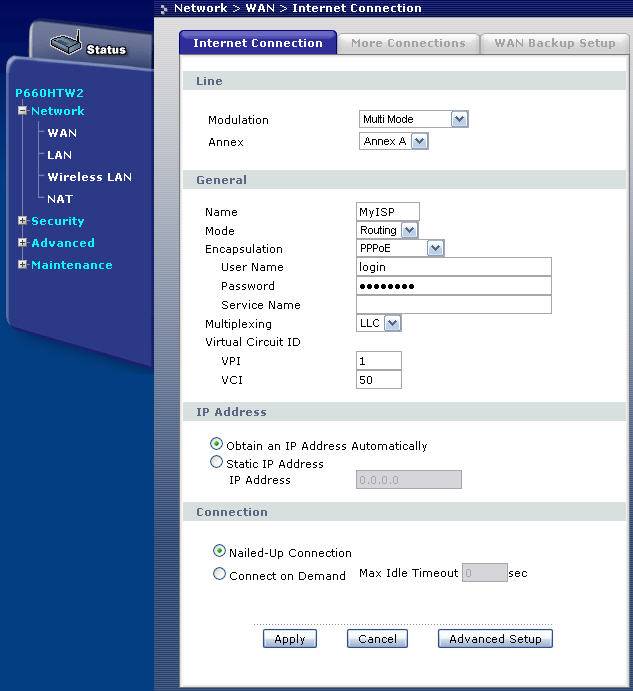Select LAN in the sidebar

(59, 155)
